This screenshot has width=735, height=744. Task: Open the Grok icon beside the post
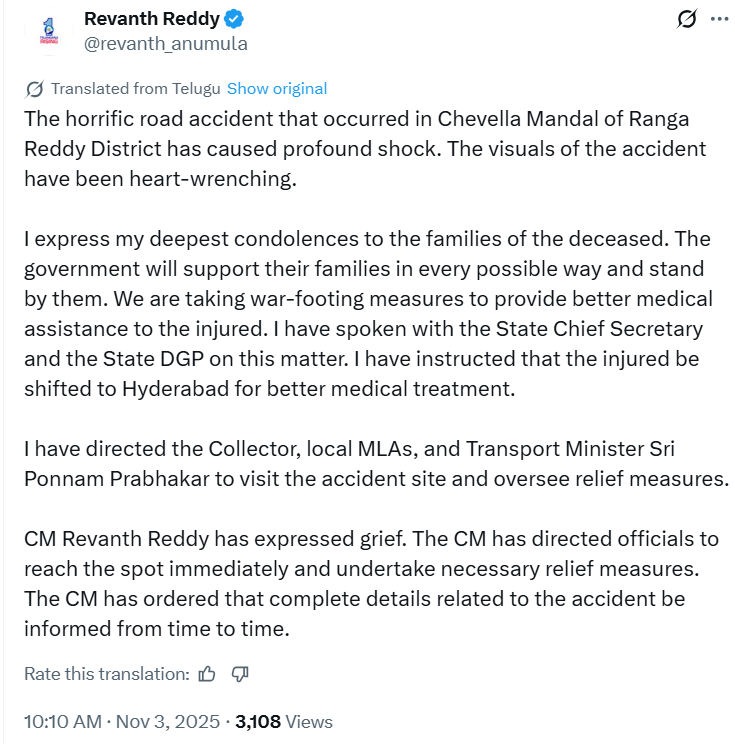(x=687, y=19)
